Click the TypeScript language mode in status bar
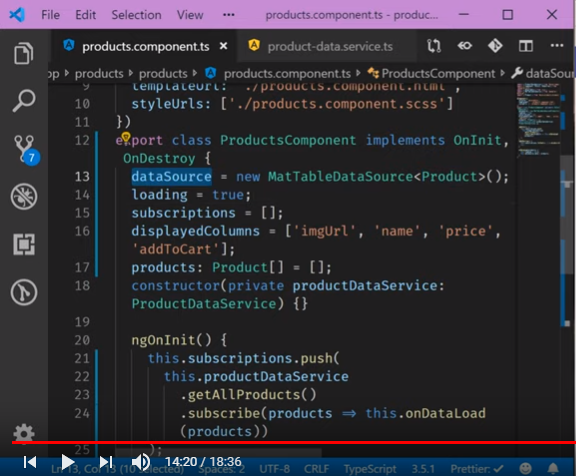 tap(370, 469)
